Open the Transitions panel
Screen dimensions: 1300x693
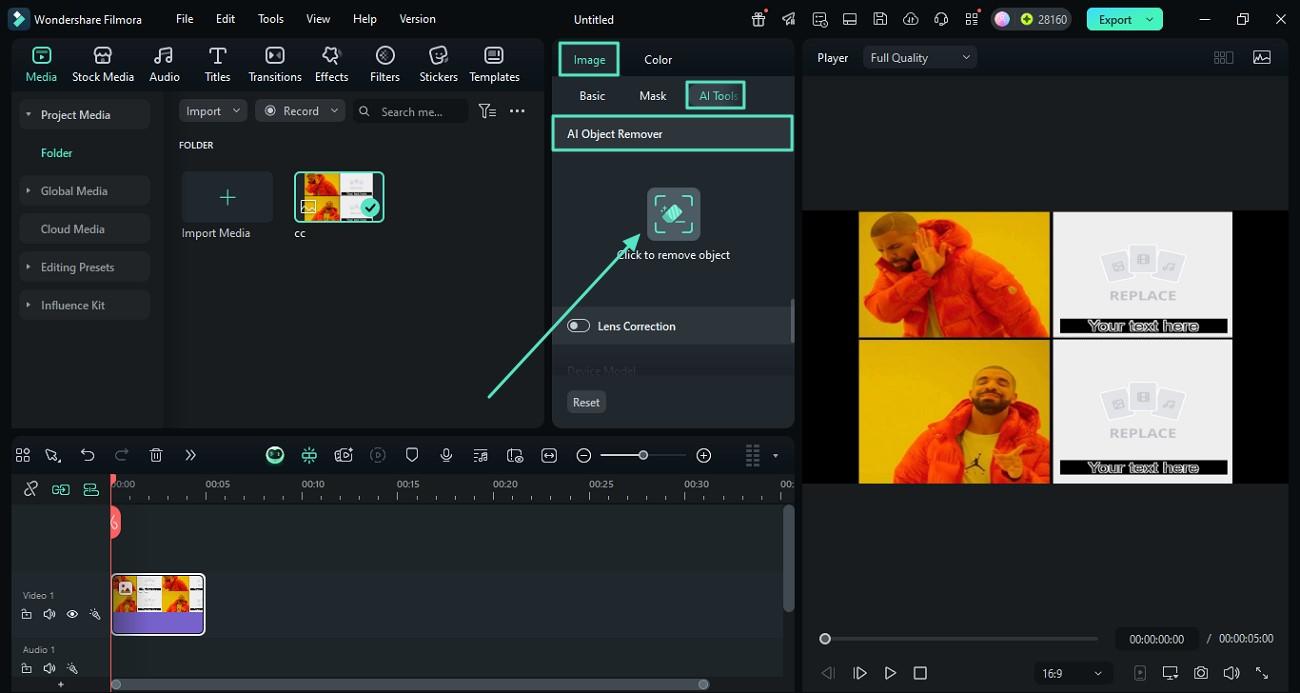click(x=275, y=65)
